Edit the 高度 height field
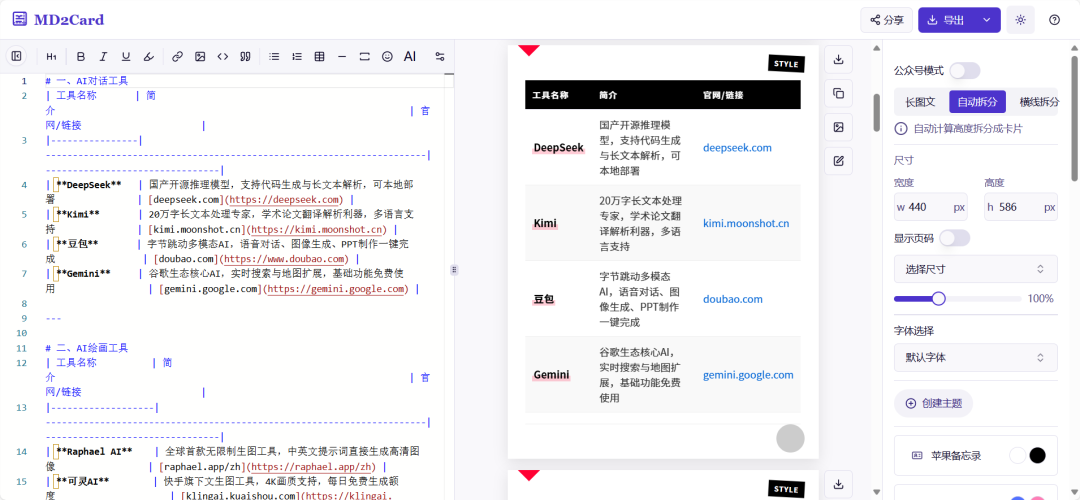 1021,207
